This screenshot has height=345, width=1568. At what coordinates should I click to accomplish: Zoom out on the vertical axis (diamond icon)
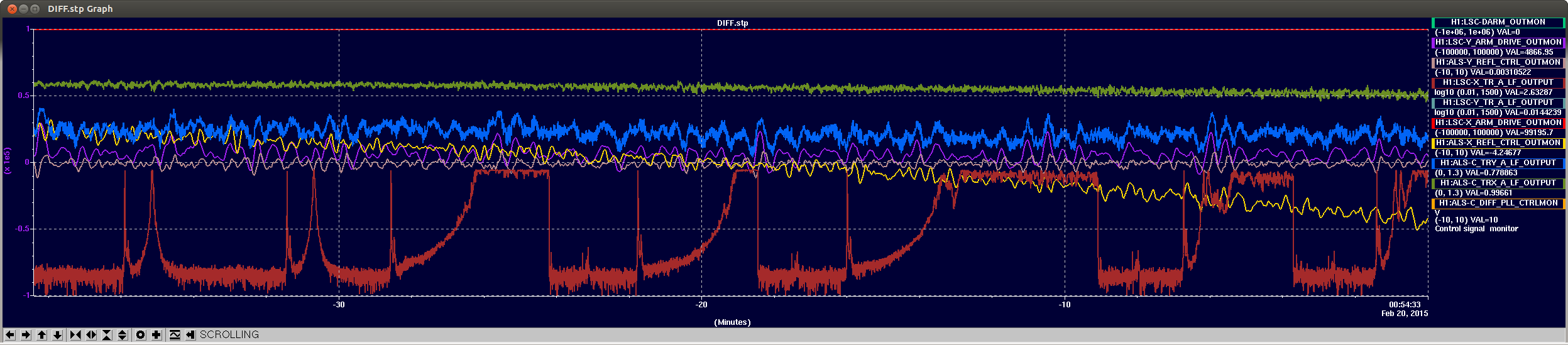(x=123, y=335)
